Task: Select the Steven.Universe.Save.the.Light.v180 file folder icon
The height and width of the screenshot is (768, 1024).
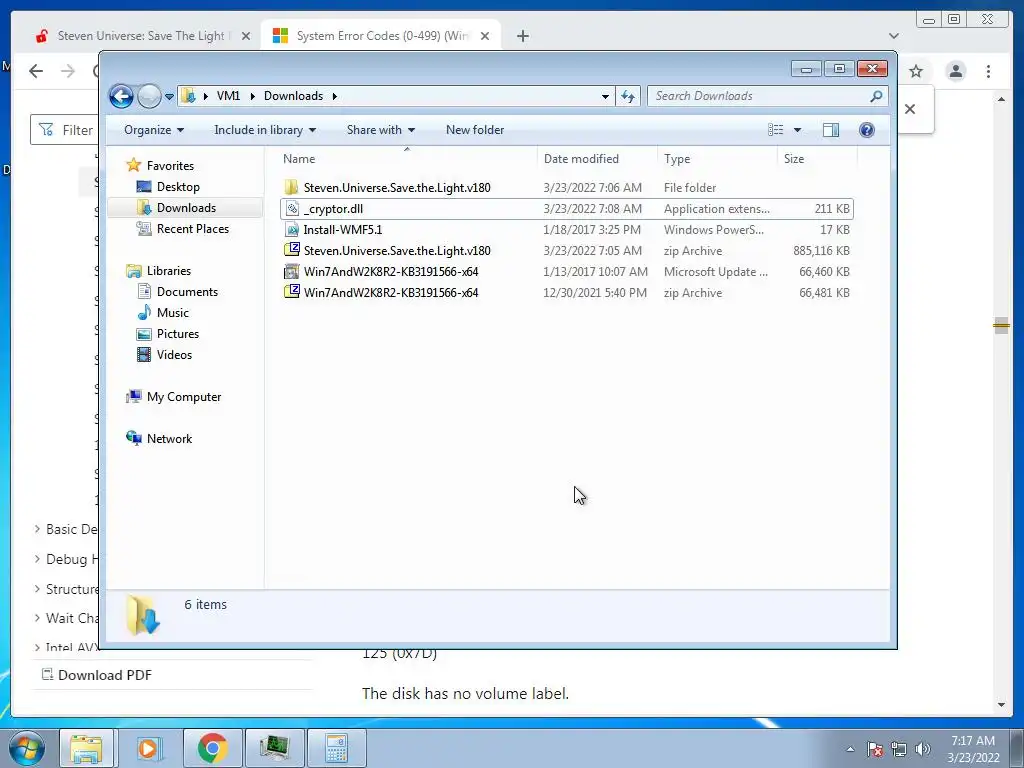Action: point(292,187)
